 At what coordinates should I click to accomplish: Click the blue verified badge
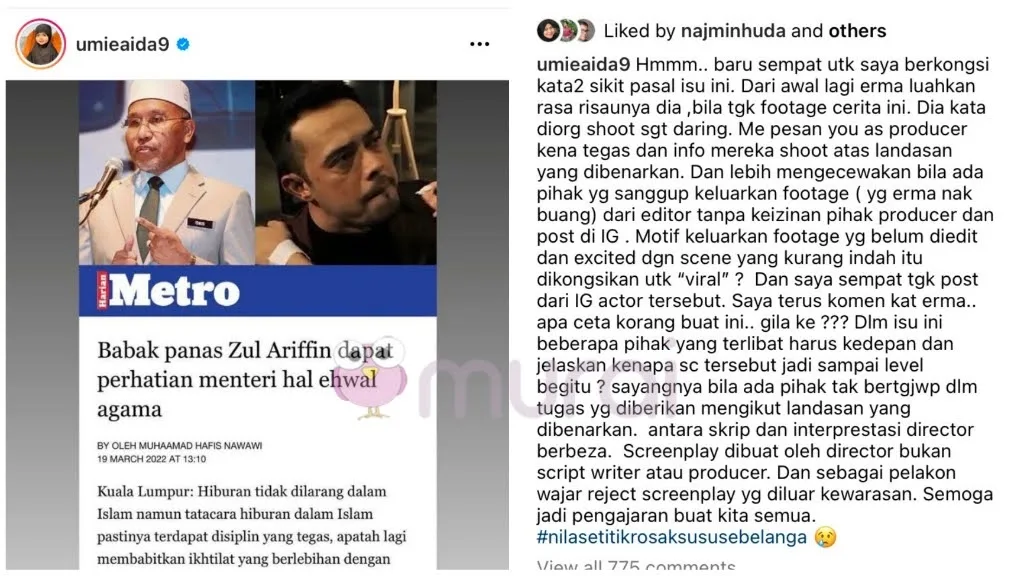point(184,44)
